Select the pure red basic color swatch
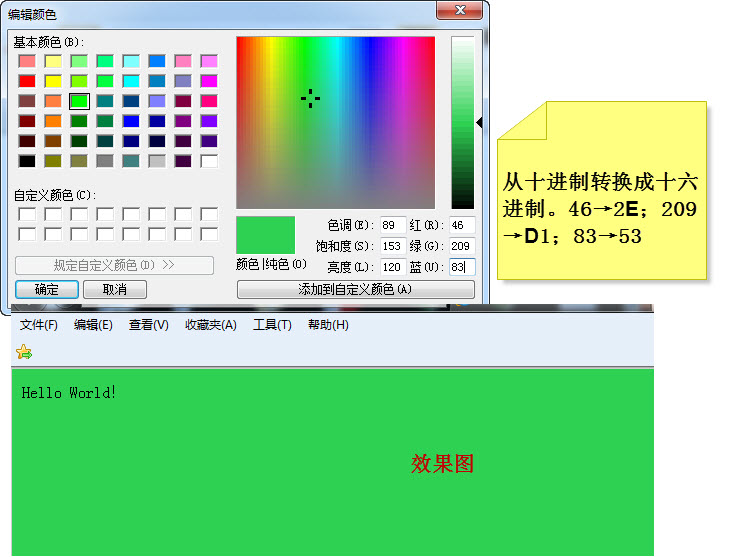The image size is (752, 557). [27, 81]
